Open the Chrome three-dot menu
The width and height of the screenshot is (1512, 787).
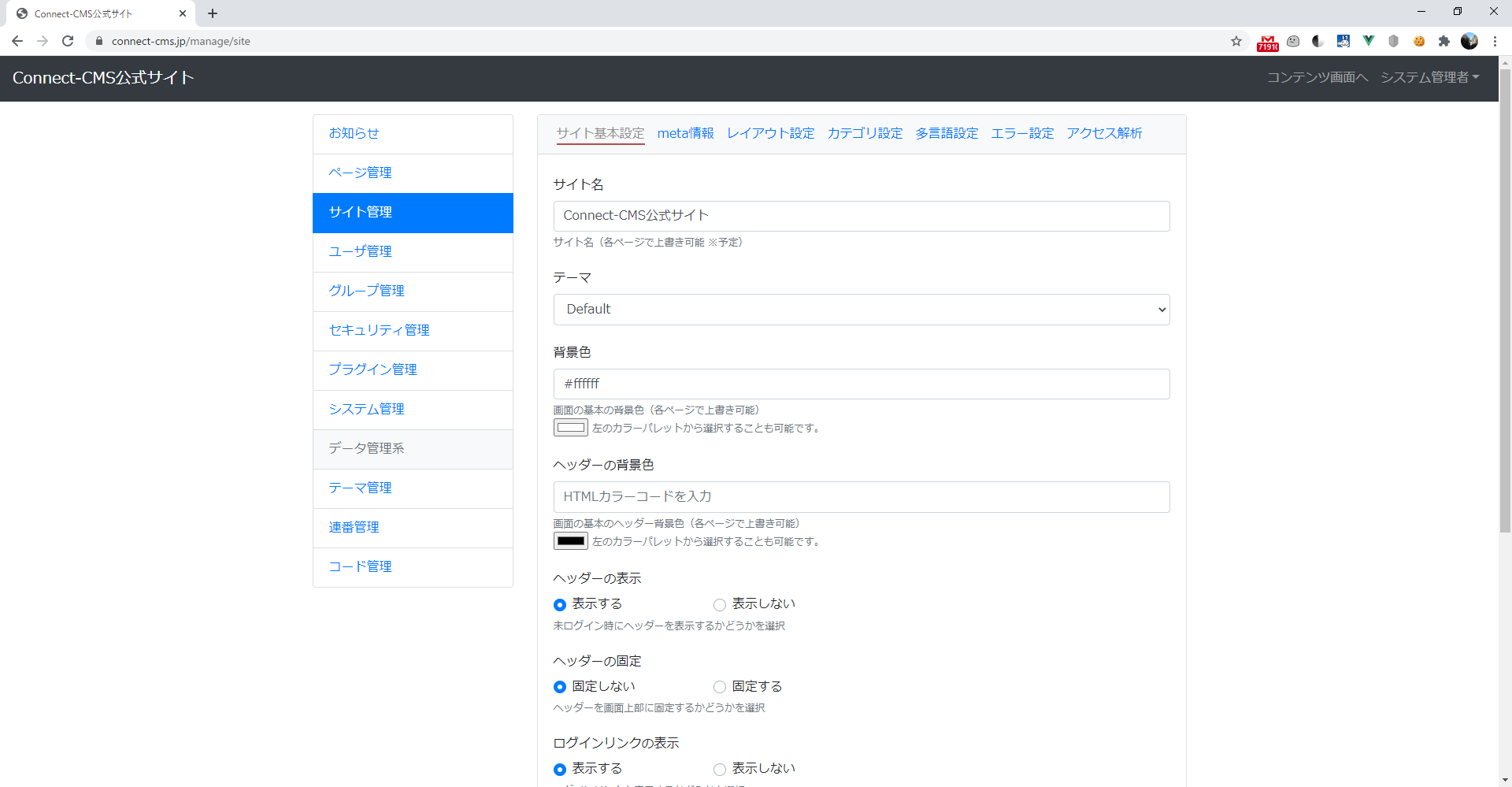(1495, 40)
